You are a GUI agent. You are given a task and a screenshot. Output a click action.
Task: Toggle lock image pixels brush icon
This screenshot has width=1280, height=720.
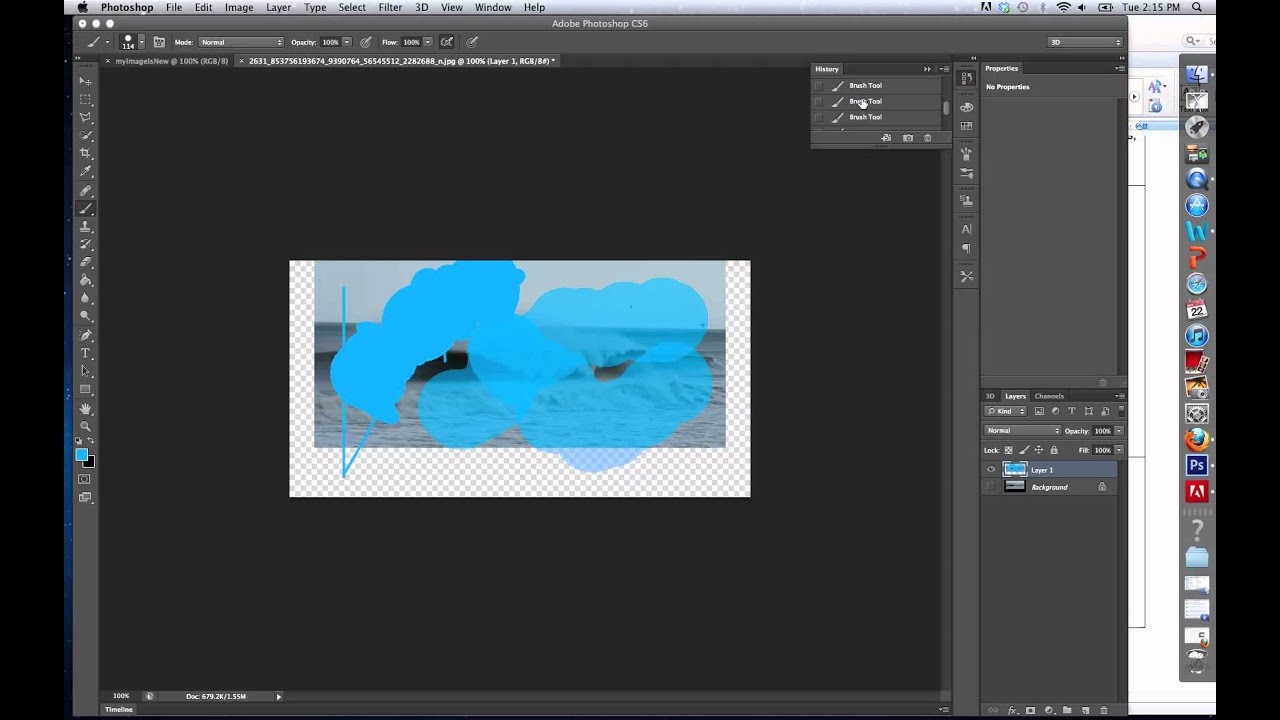click(1023, 450)
